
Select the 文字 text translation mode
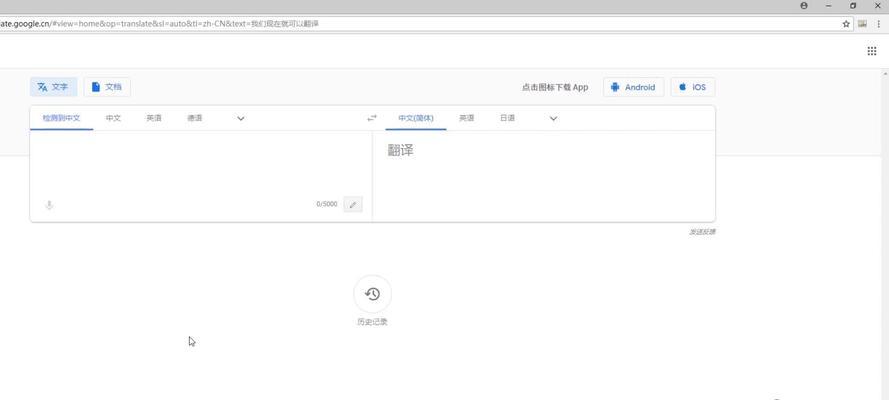pos(53,87)
